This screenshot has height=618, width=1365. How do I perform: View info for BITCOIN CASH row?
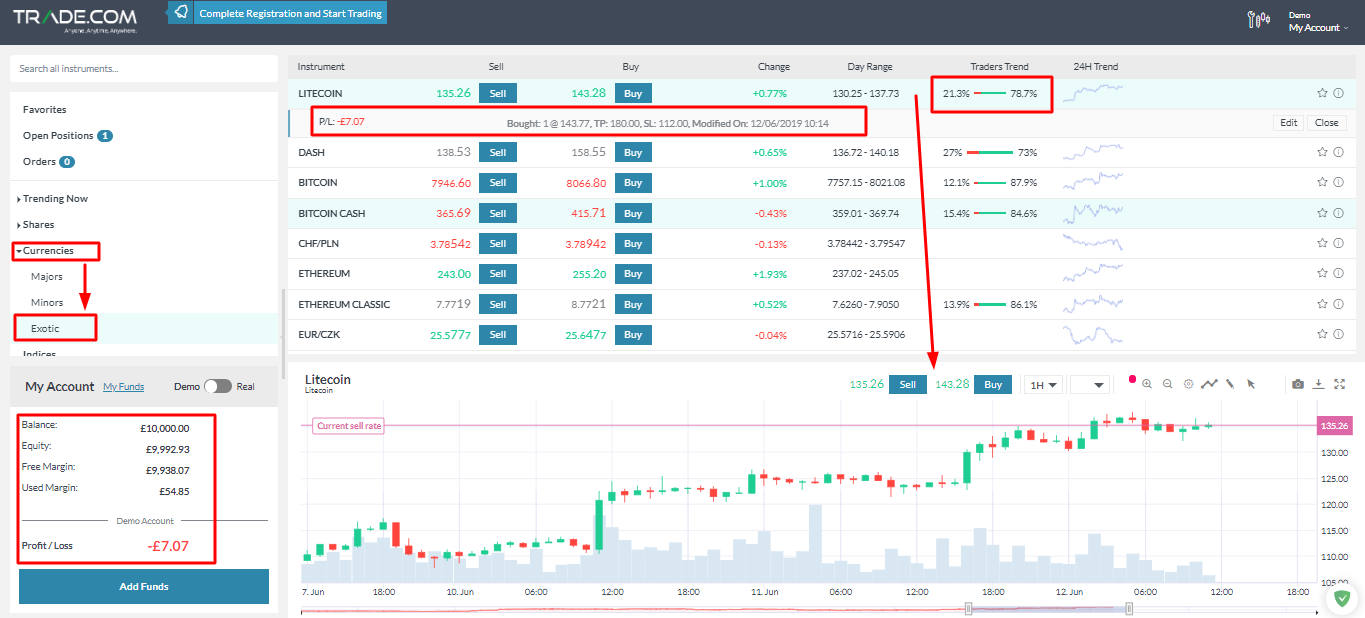1338,213
